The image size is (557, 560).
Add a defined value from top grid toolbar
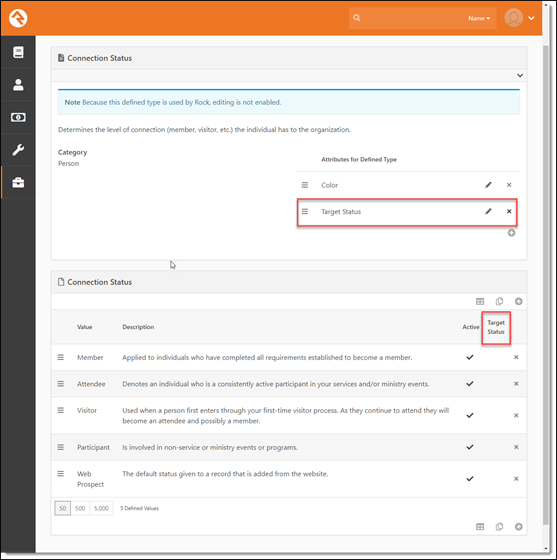tap(518, 301)
